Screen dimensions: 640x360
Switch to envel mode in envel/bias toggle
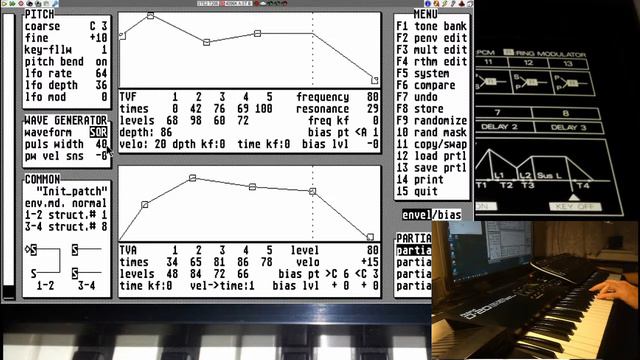pos(416,215)
